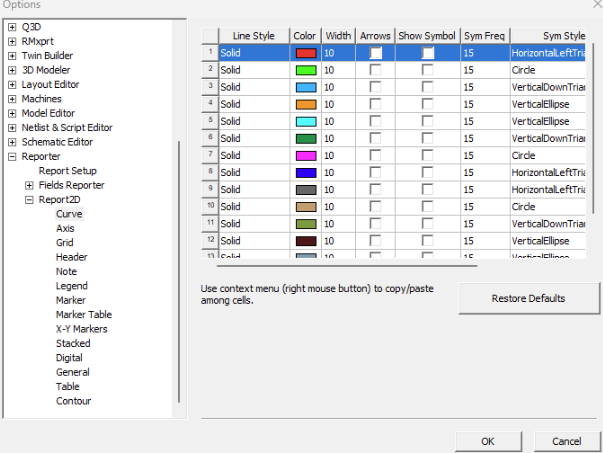Expand the Twin Builder node

pos(12,56)
